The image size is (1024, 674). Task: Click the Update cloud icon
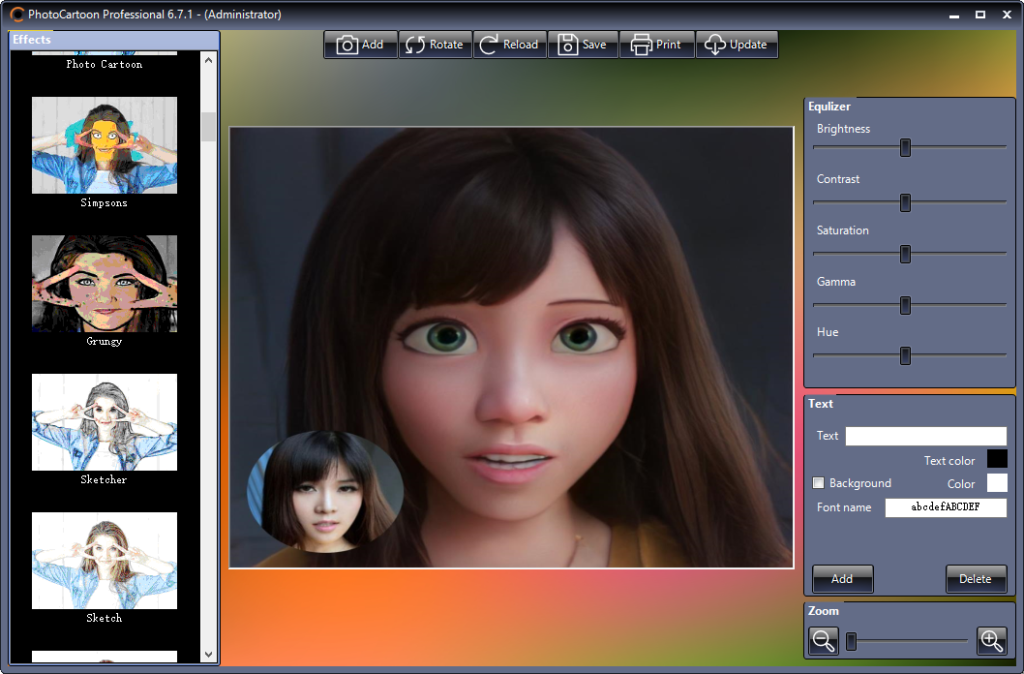point(714,44)
